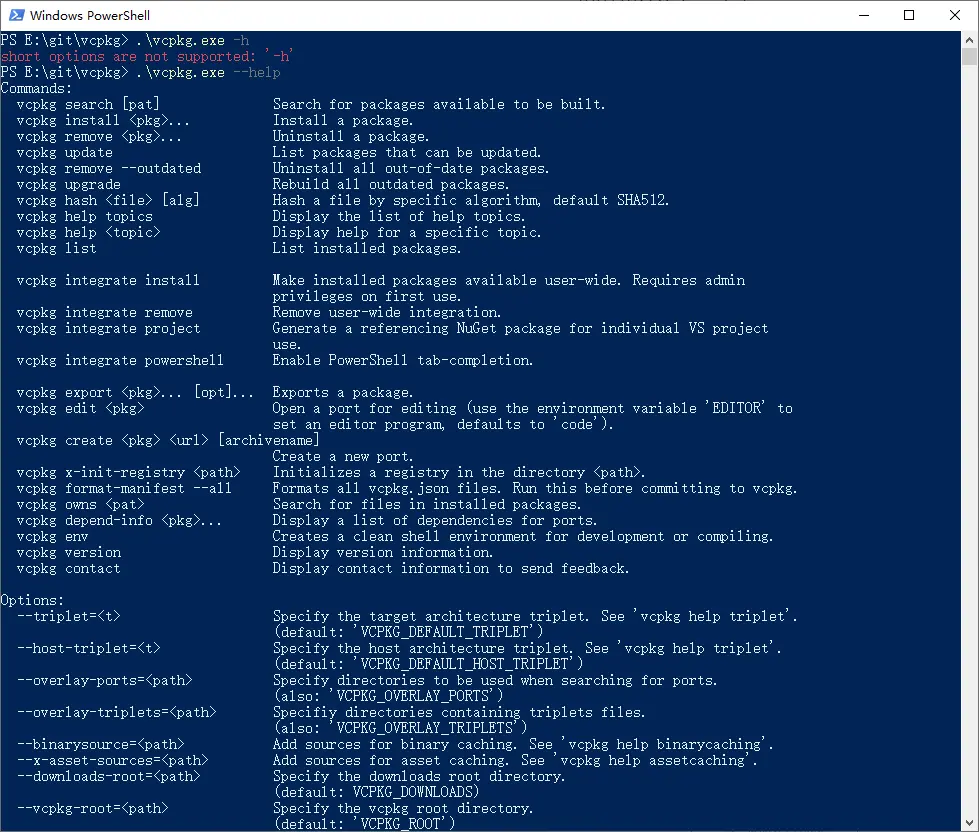Image resolution: width=979 pixels, height=832 pixels.
Task: Click the '--vcpkg-root=<path>' option
Action: [x=92, y=808]
